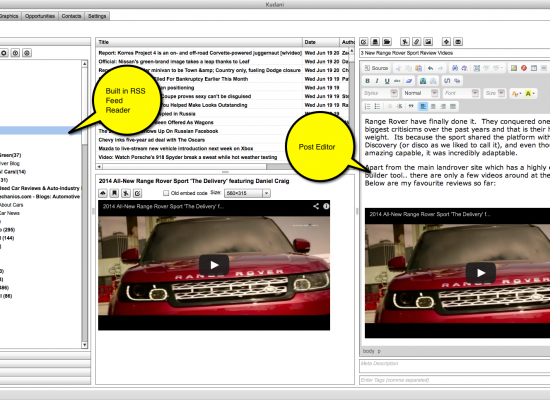Toggle Underline formatting in the post editor

[x=387, y=81]
